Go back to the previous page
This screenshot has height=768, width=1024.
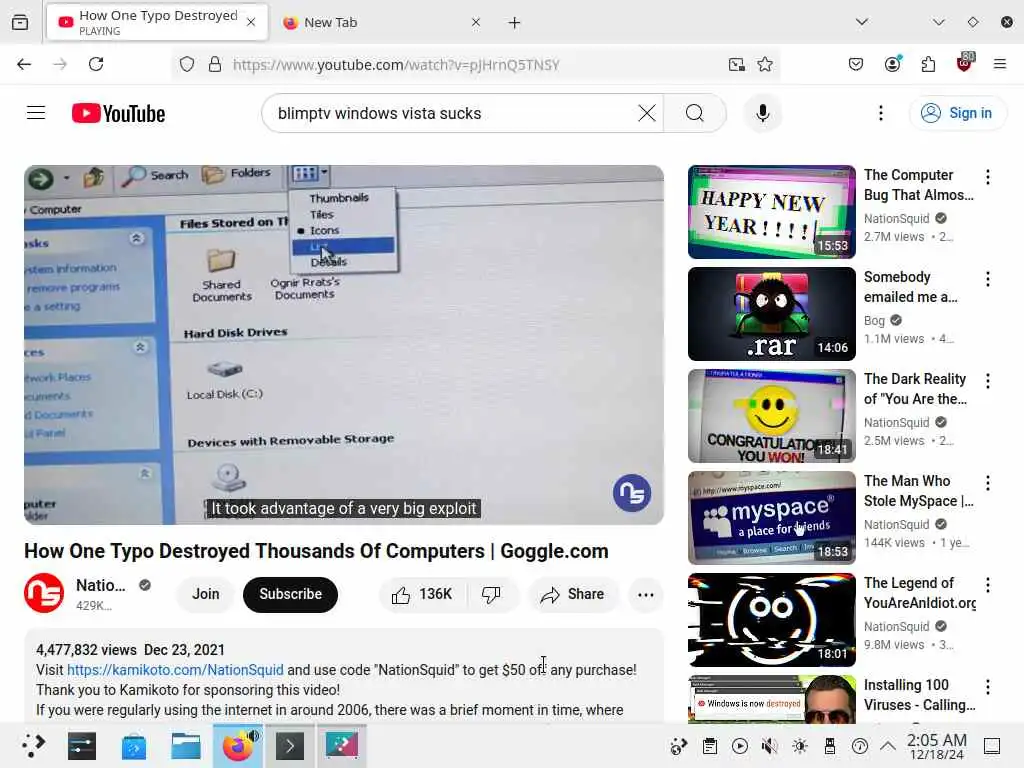(x=24, y=64)
